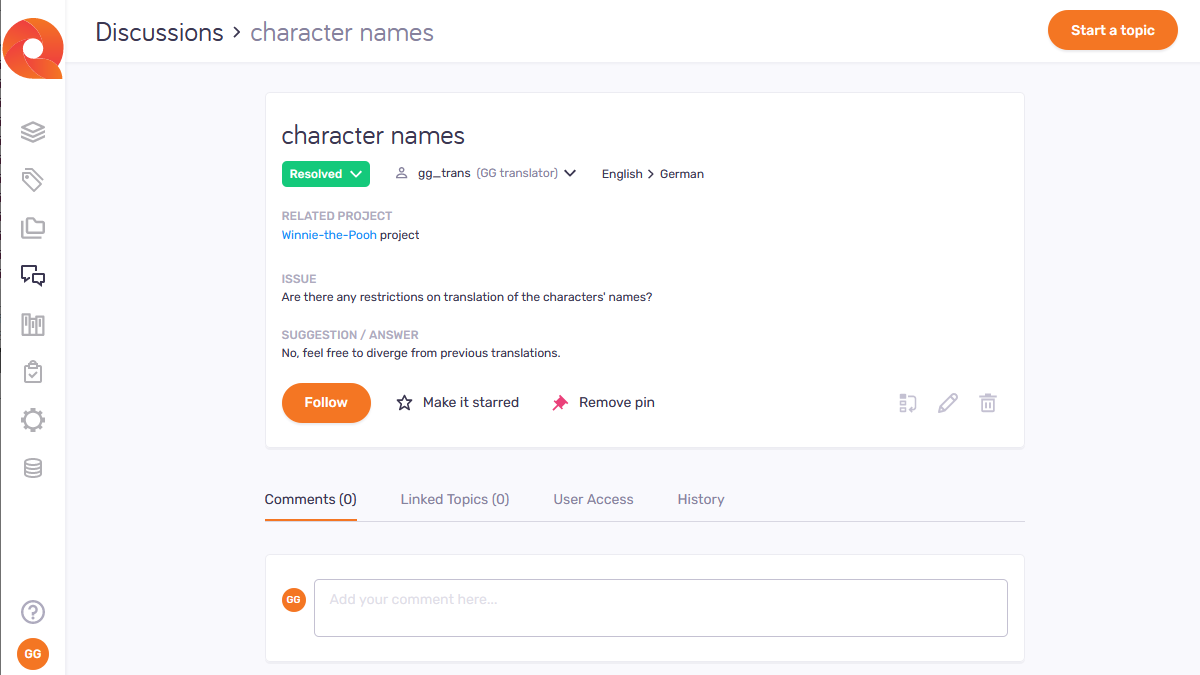Click the Add your comment field

click(660, 607)
